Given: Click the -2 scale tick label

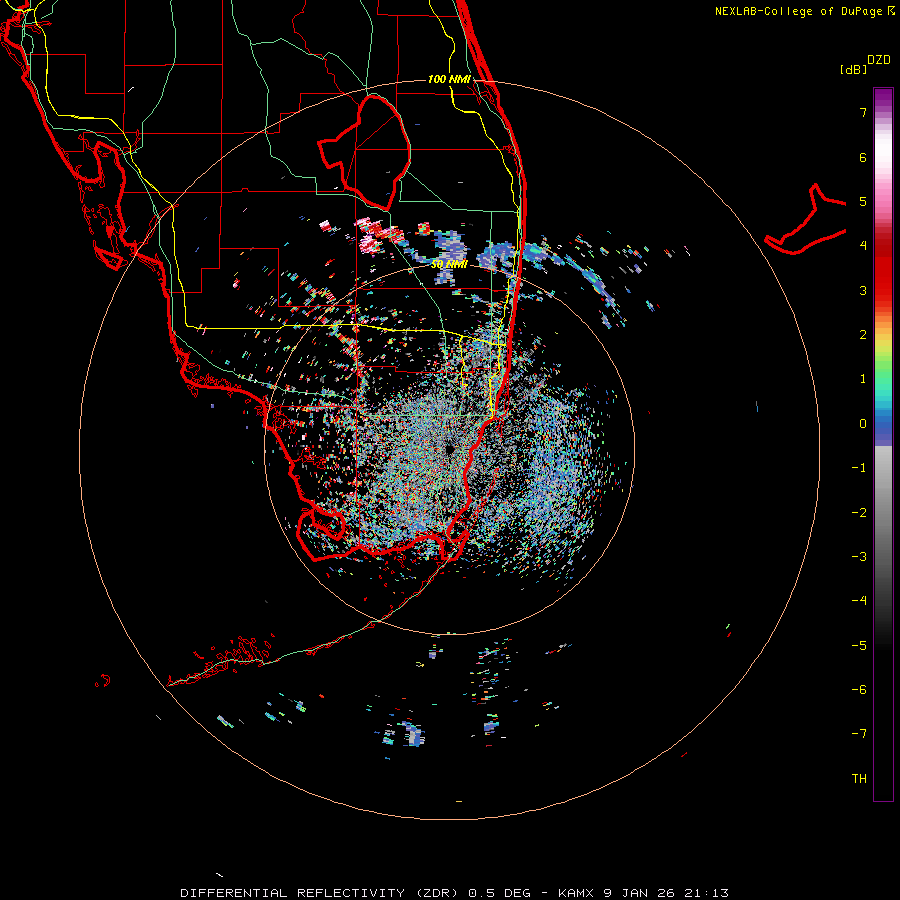Looking at the screenshot, I should tap(859, 513).
